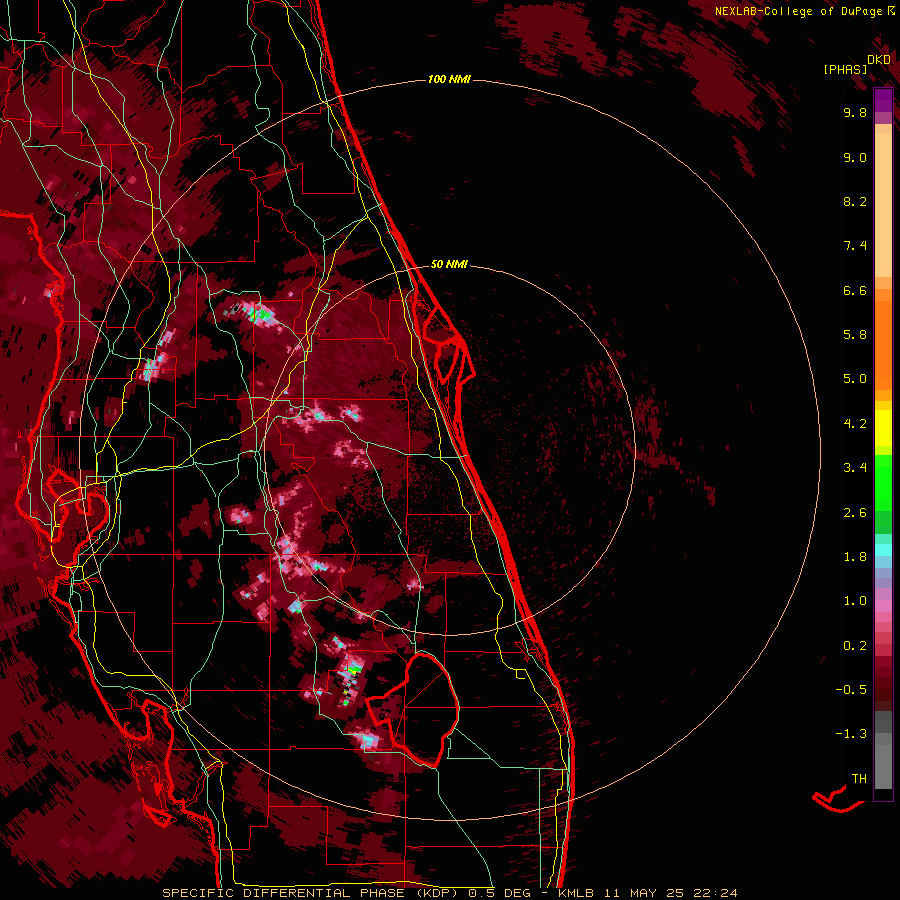Click the [PHAS] legend unit label
The width and height of the screenshot is (900, 900).
point(845,70)
